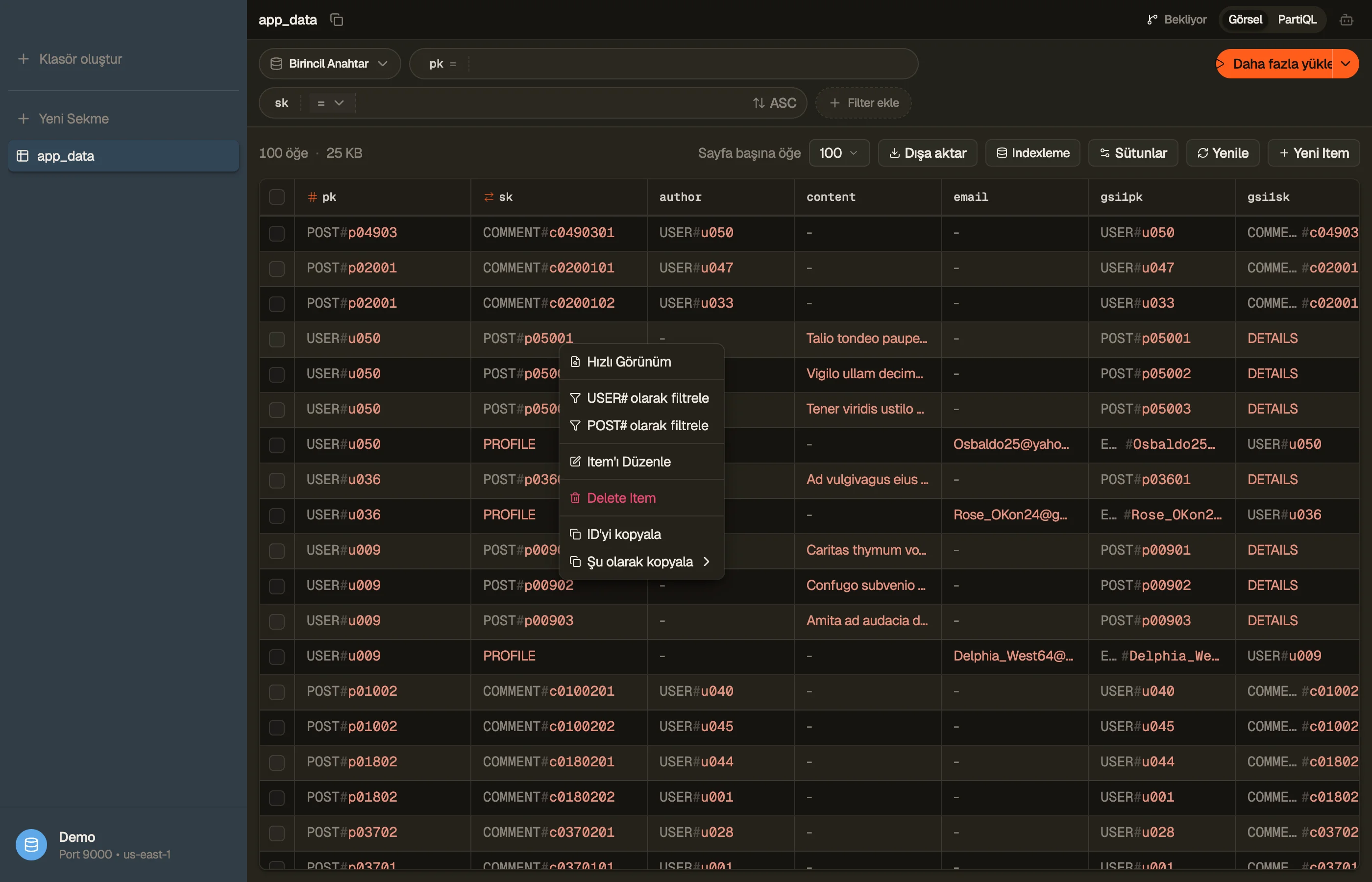Expand Daha fazla yükle arrow menu

coord(1346,64)
